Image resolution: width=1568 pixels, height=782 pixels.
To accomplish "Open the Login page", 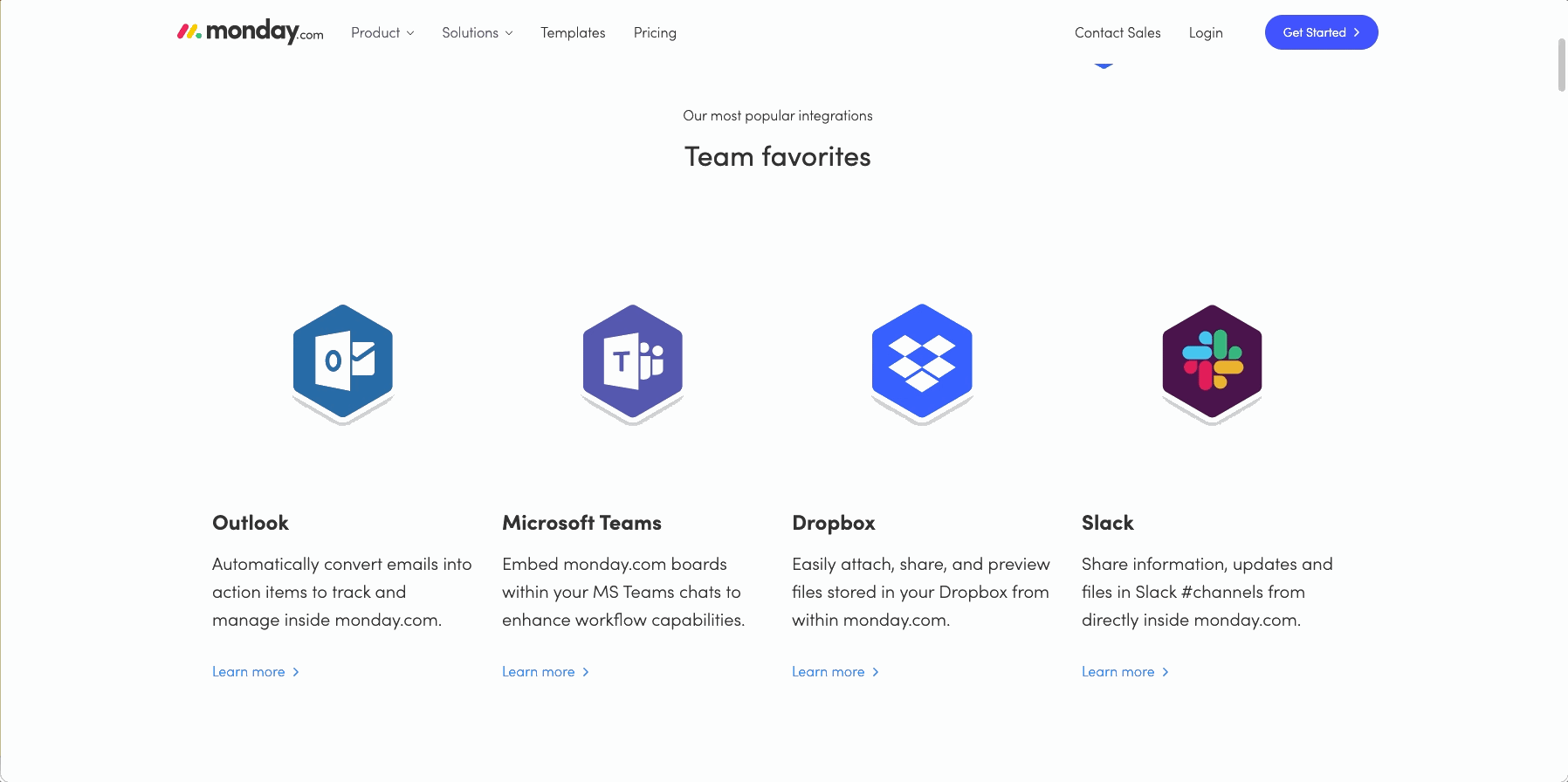I will point(1206,32).
